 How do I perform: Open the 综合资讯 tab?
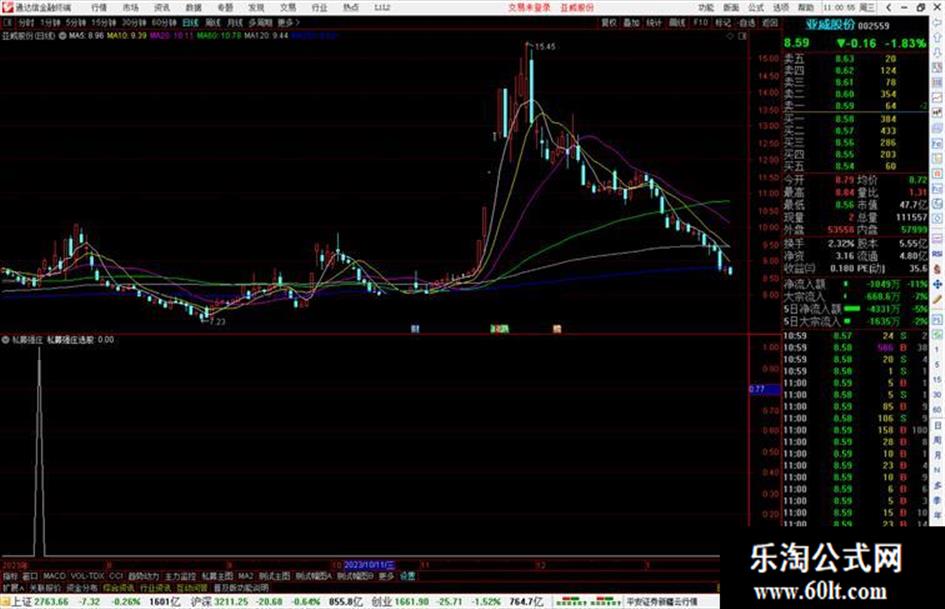coord(119,587)
